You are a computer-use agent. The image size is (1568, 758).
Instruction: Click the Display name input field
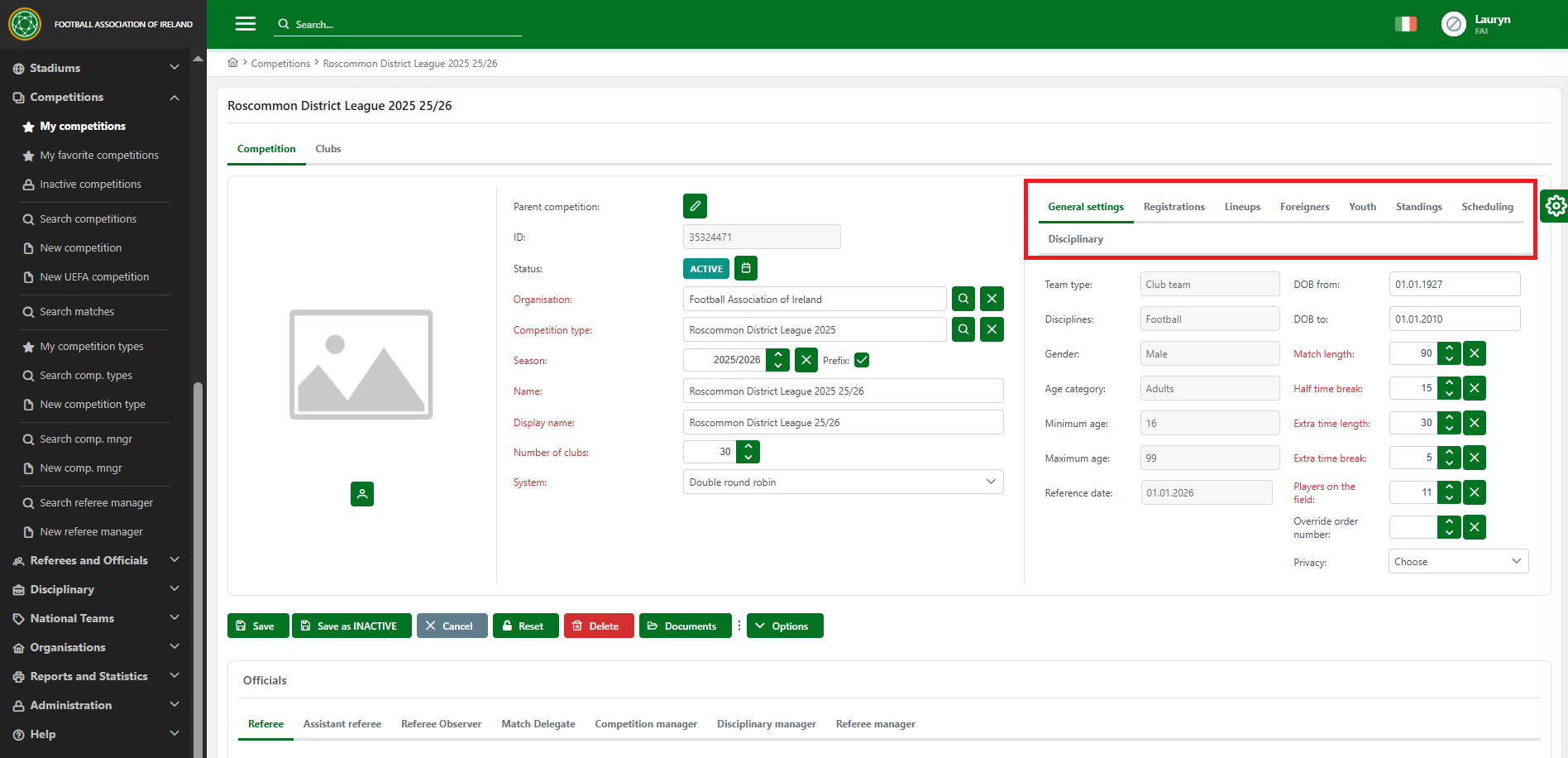(x=843, y=422)
